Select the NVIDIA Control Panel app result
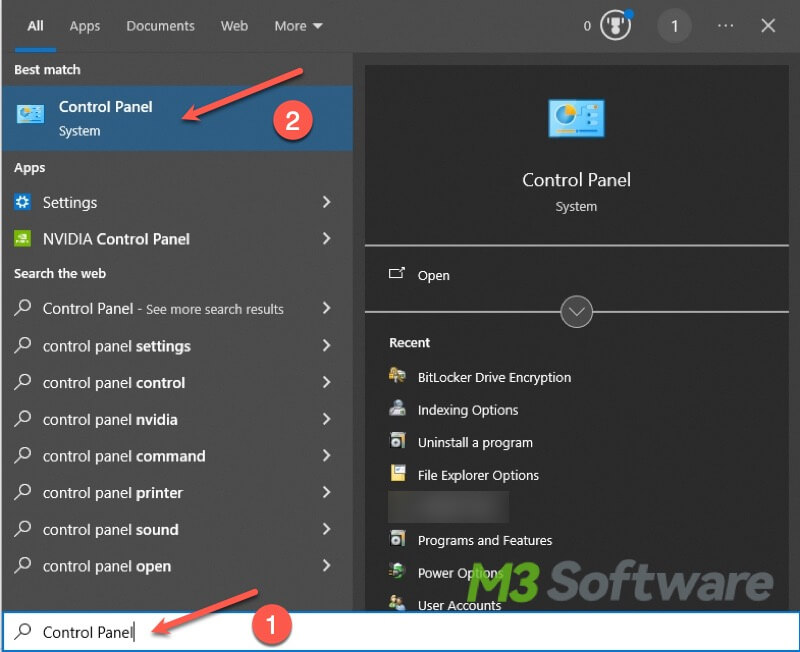Image resolution: width=800 pixels, height=652 pixels. point(177,239)
